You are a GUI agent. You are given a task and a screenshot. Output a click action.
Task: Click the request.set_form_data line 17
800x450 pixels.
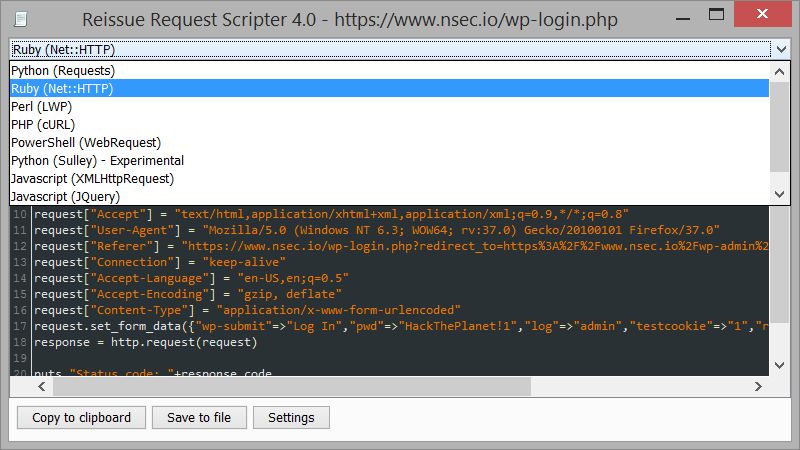click(x=401, y=326)
